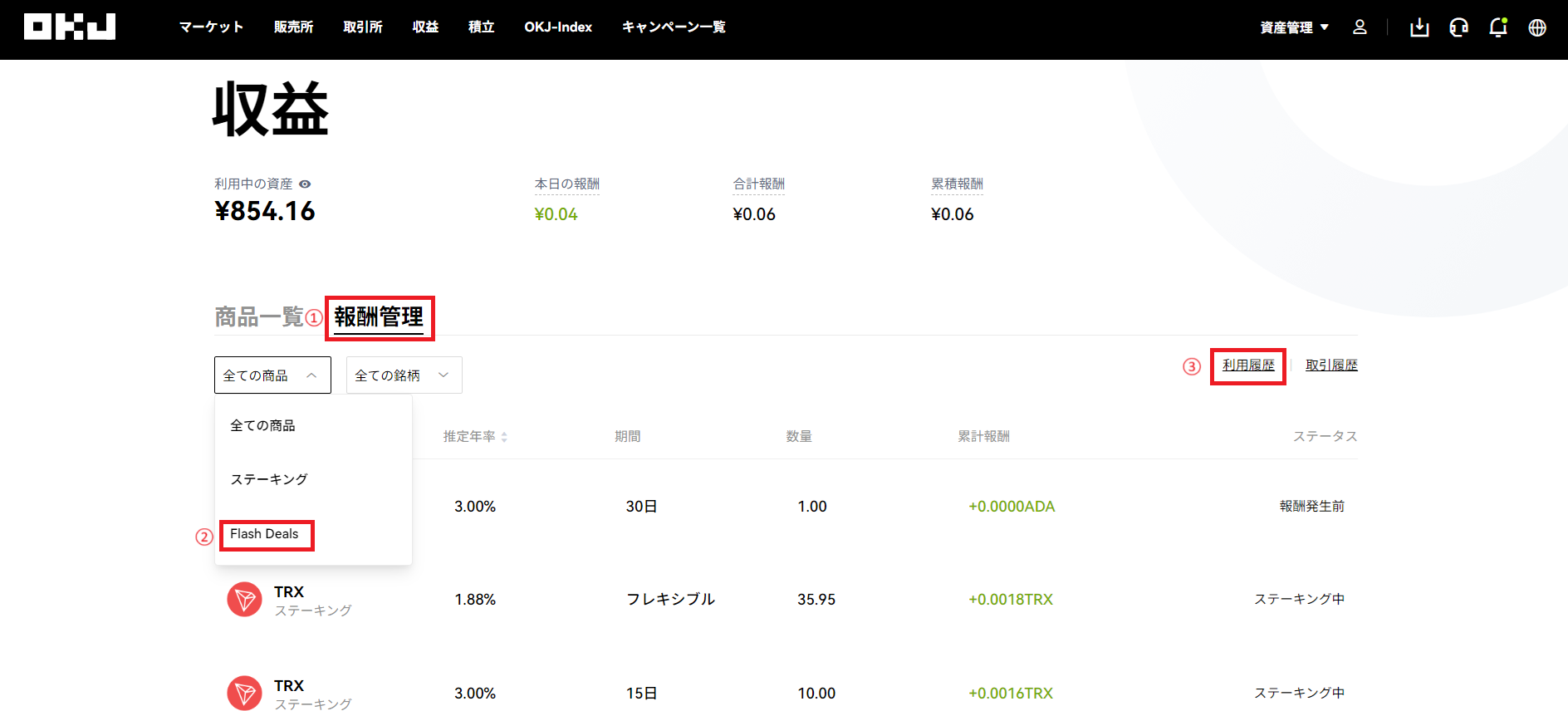Click the OKJ logo in header

tap(70, 27)
